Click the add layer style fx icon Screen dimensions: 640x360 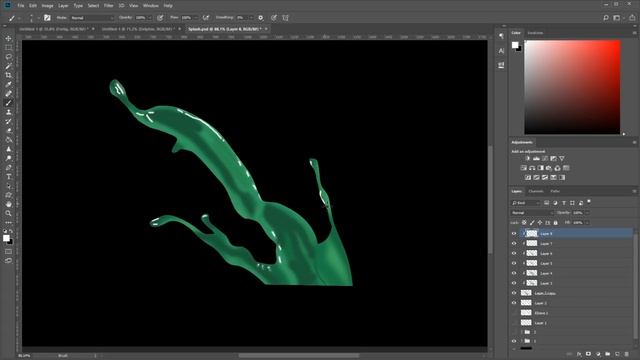579,354
